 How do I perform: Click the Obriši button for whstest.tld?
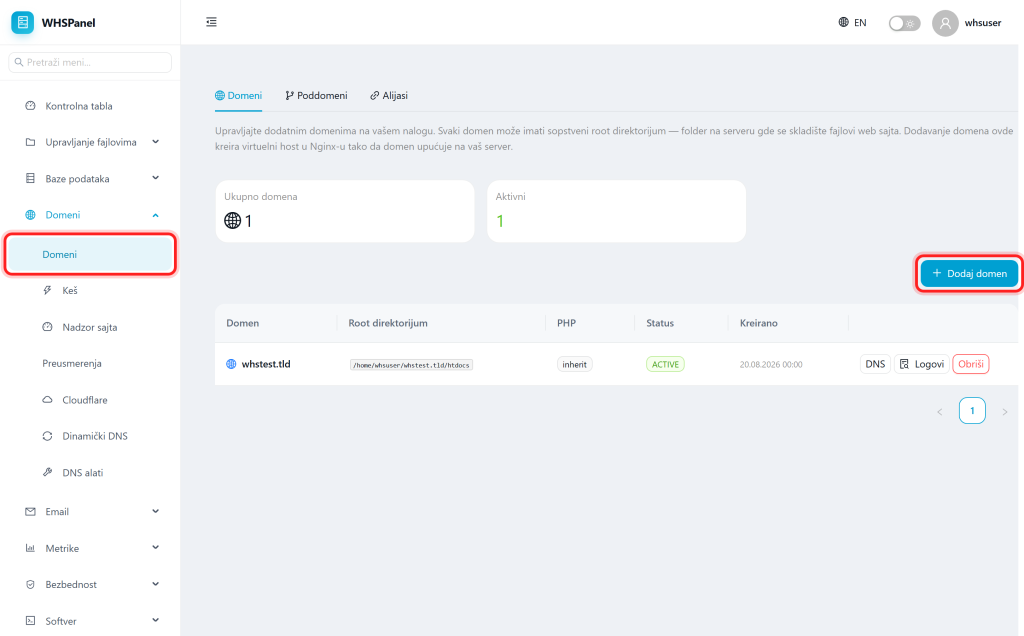tap(970, 364)
